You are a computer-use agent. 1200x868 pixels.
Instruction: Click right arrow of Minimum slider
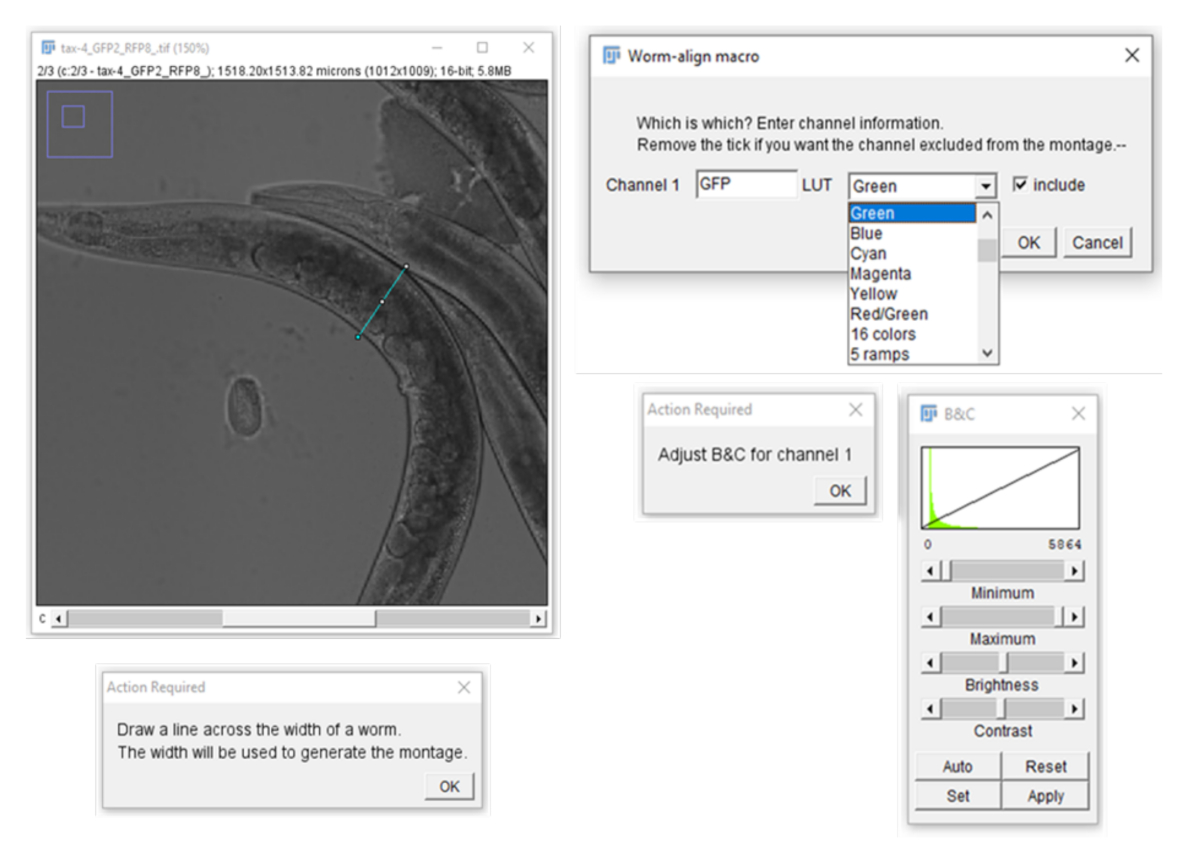1074,571
